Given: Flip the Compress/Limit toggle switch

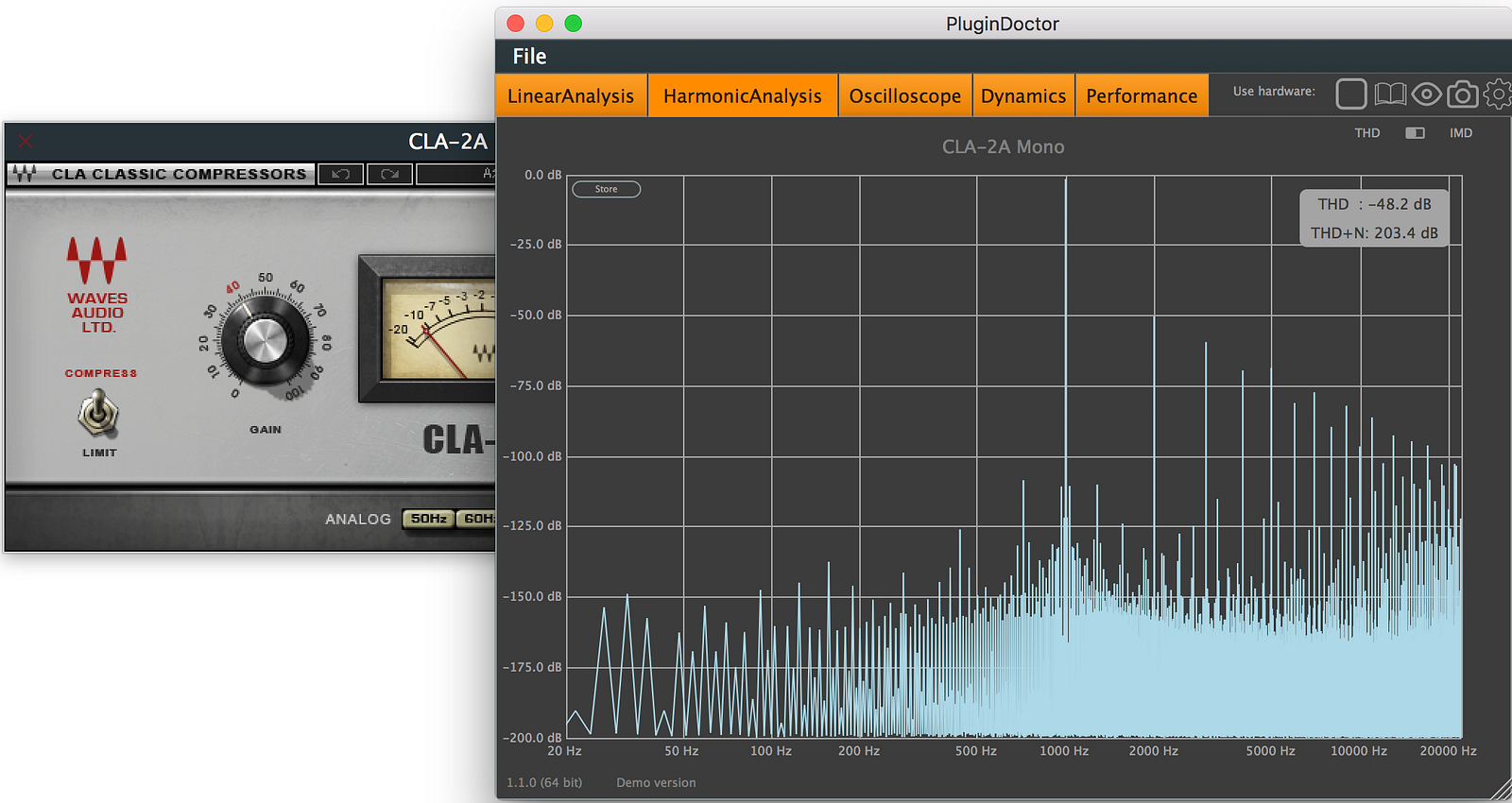Looking at the screenshot, I should 98,414.
